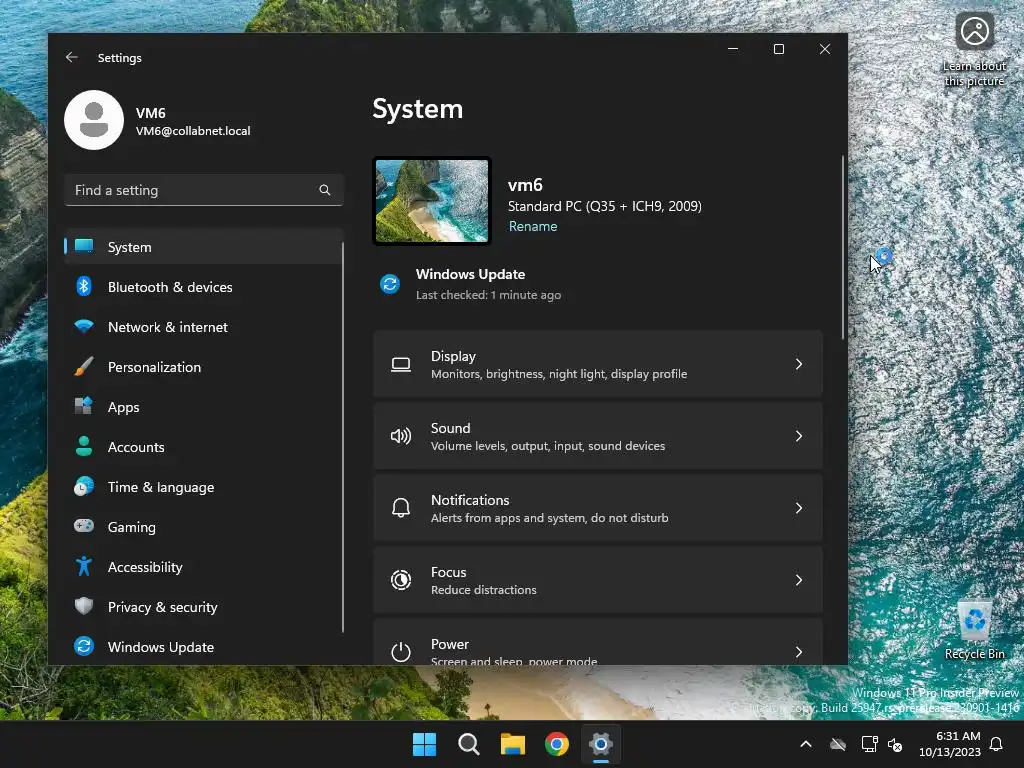1024x768 pixels.
Task: Click the Bluetooth icon in the sidebar
Action: tap(84, 286)
